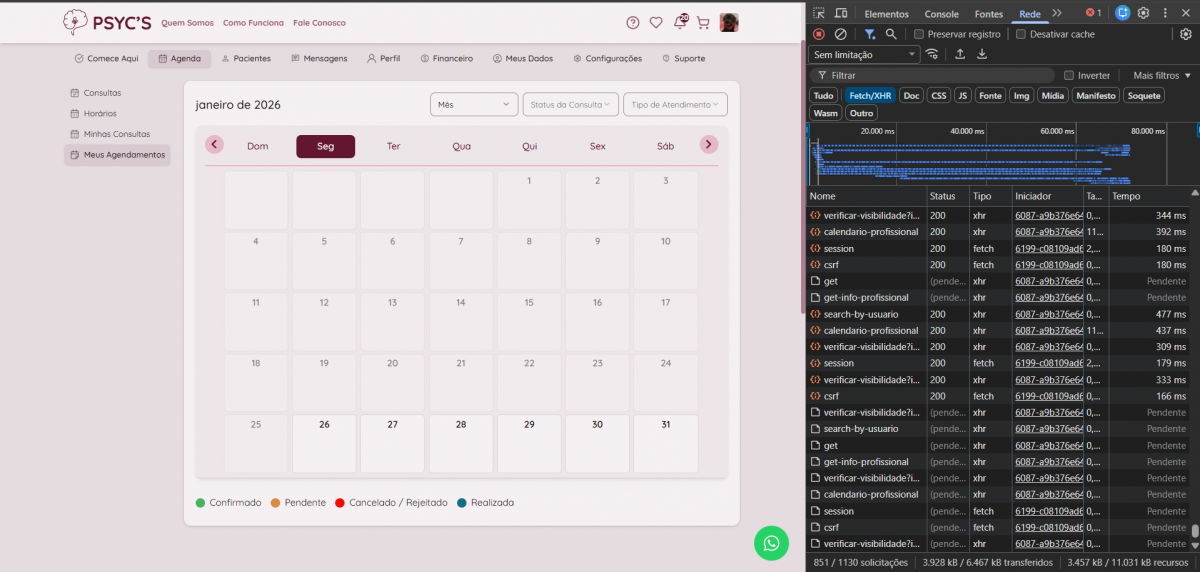Toggle device toolbar emulation icon

[x=841, y=13]
